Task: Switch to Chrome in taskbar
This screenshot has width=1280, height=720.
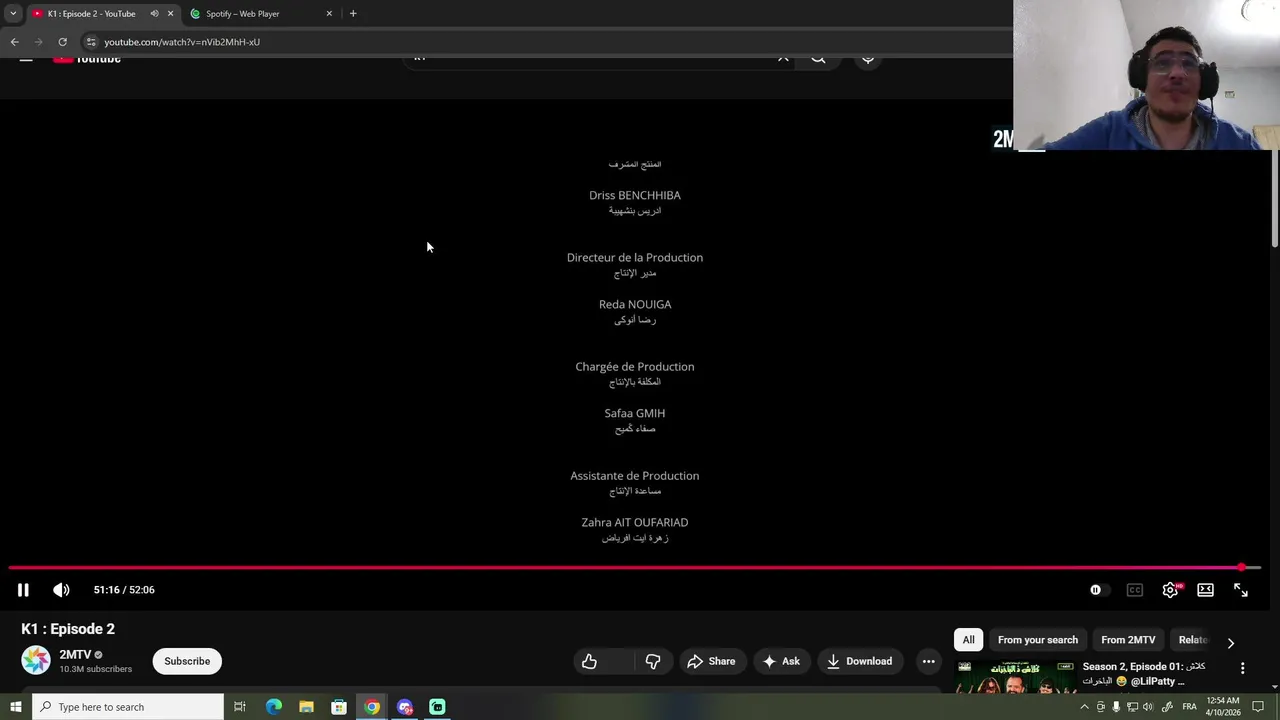Action: pyautogui.click(x=372, y=707)
